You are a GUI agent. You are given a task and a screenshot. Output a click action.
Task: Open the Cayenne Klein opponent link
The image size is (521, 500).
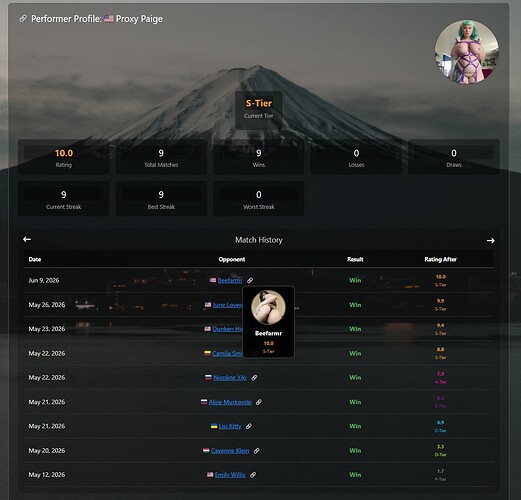point(230,451)
